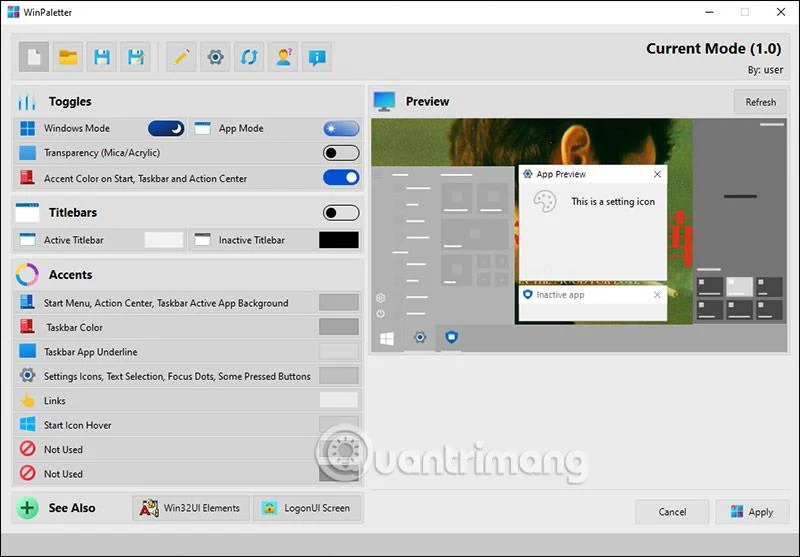Image resolution: width=800 pixels, height=557 pixels.
Task: Click the user help toolbar icon
Action: click(x=283, y=57)
